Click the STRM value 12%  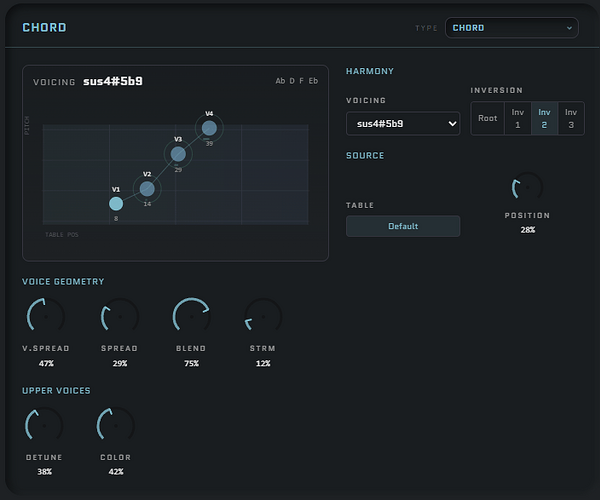coord(263,363)
